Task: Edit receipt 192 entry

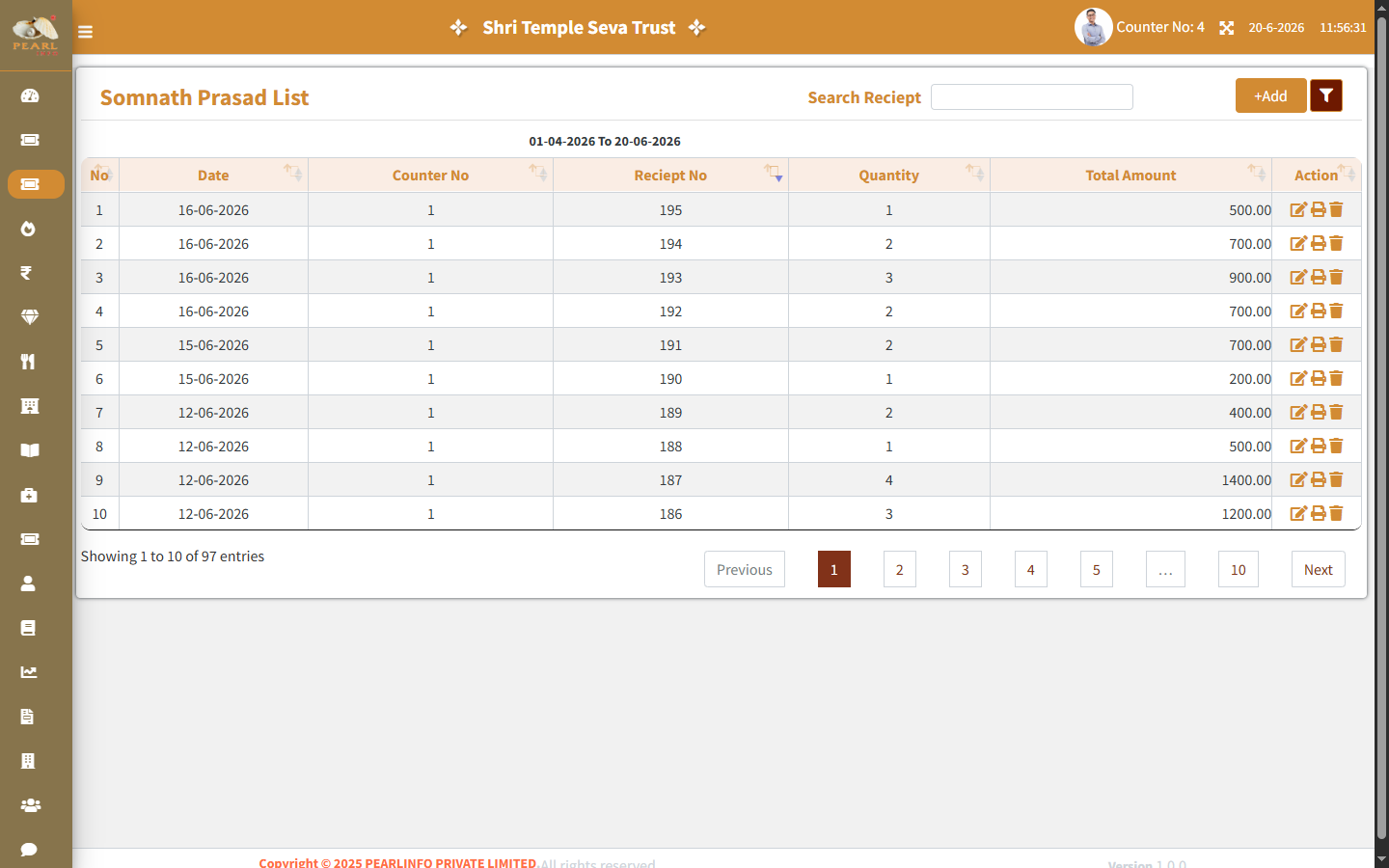Action: tap(1298, 311)
